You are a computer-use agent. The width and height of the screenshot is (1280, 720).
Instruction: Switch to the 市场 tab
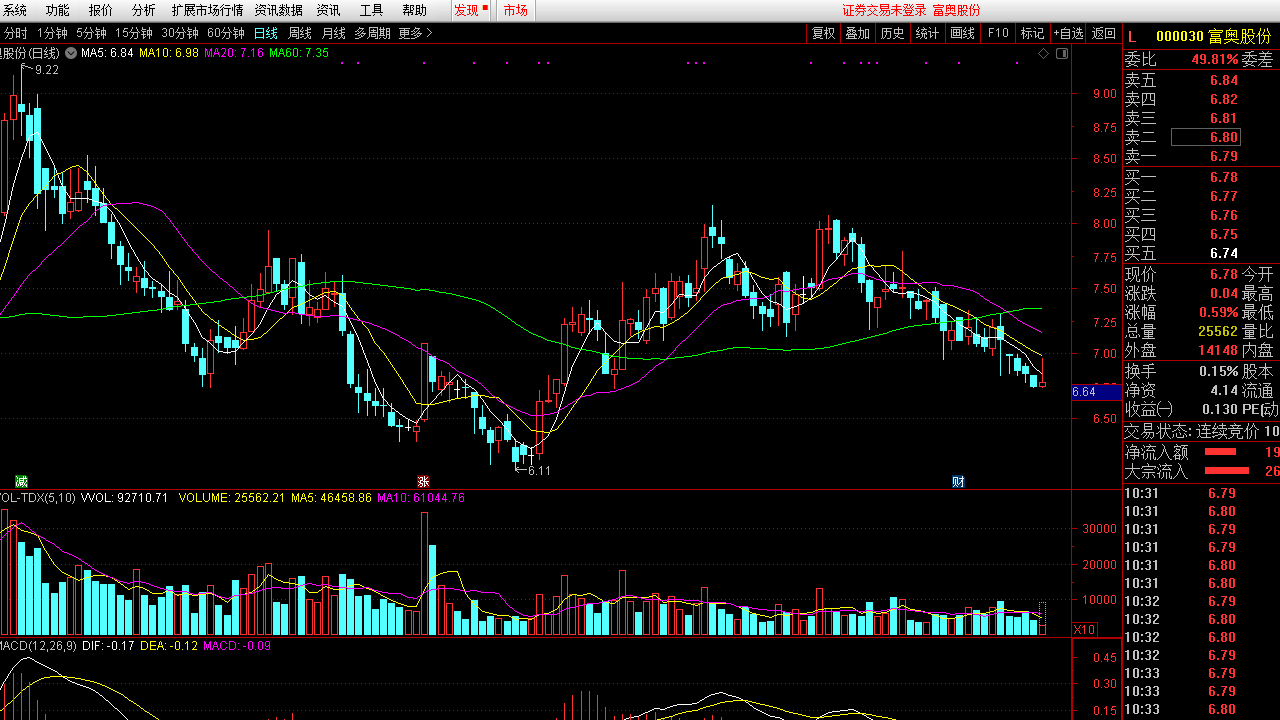[x=515, y=10]
